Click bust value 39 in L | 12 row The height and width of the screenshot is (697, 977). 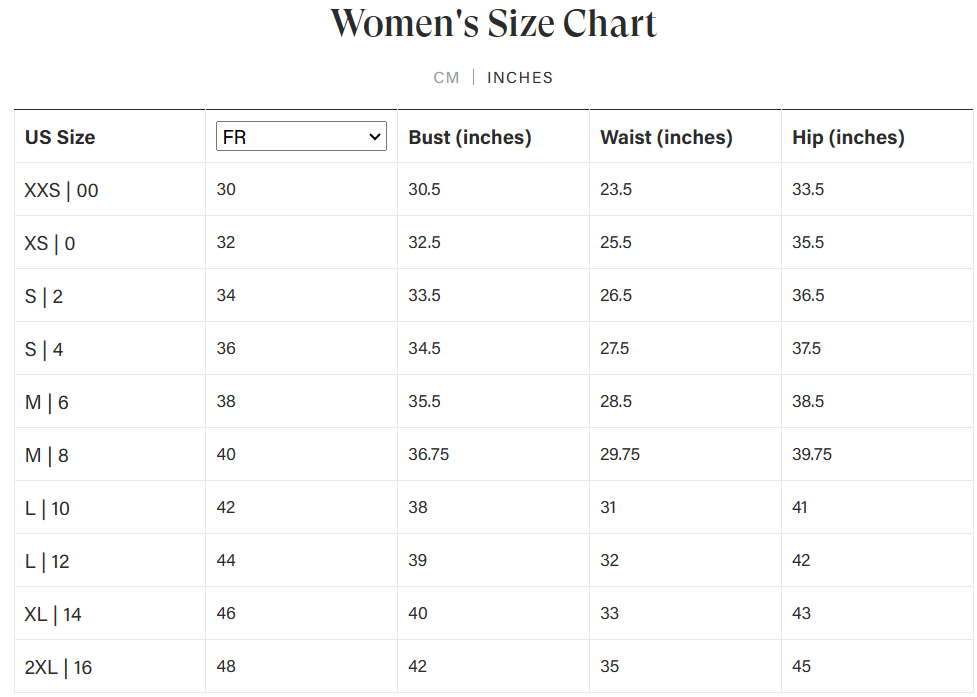click(x=418, y=559)
